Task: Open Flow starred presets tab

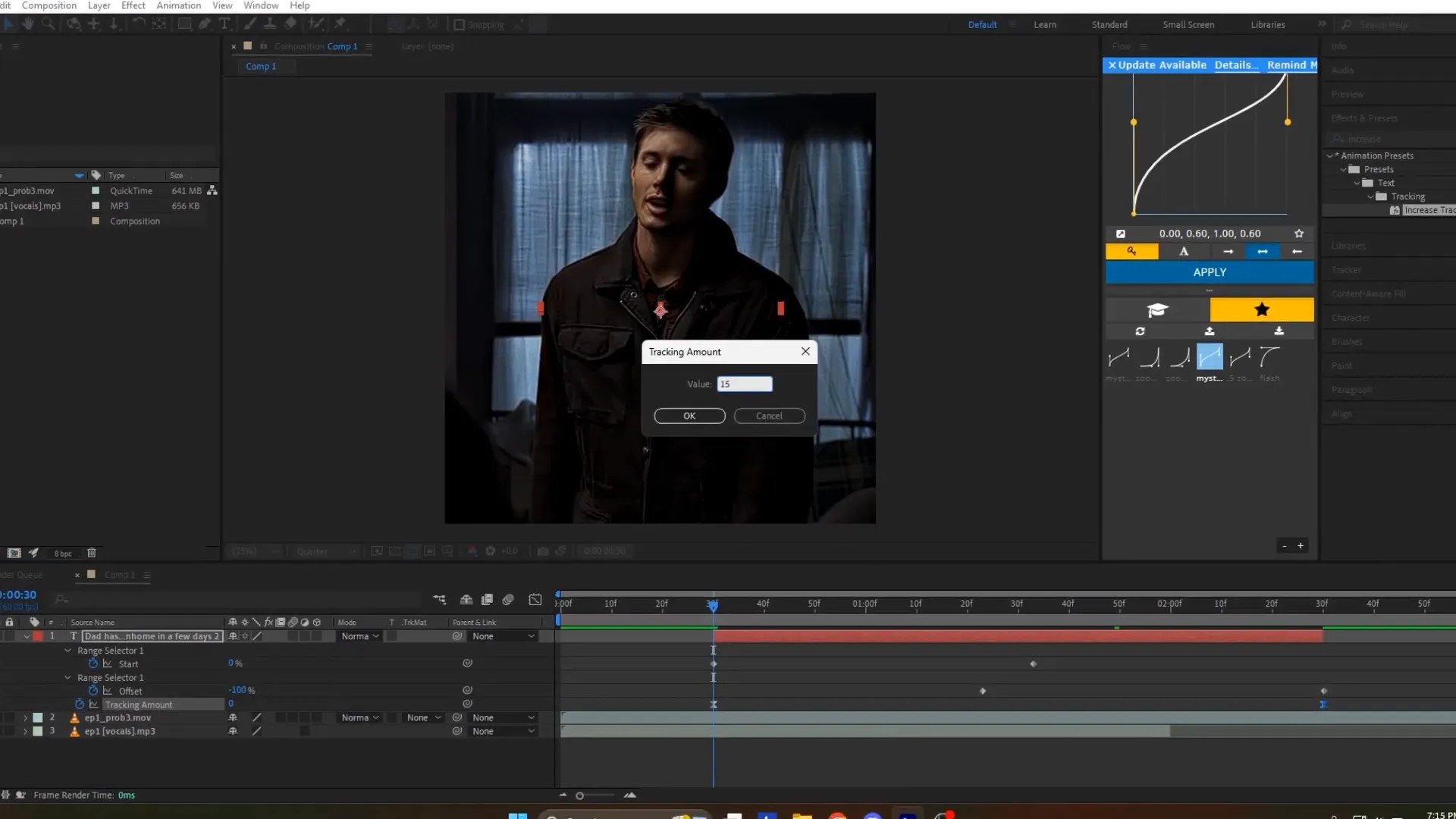Action: tap(1262, 309)
